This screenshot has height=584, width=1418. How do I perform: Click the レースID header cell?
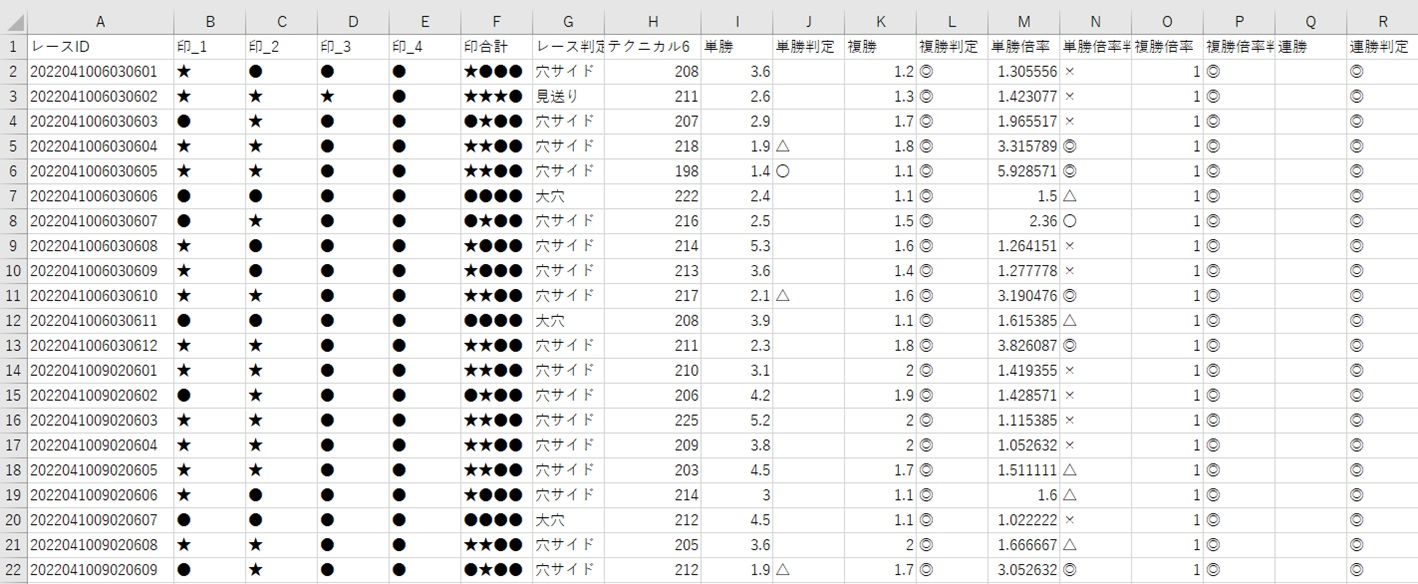[x=100, y=46]
